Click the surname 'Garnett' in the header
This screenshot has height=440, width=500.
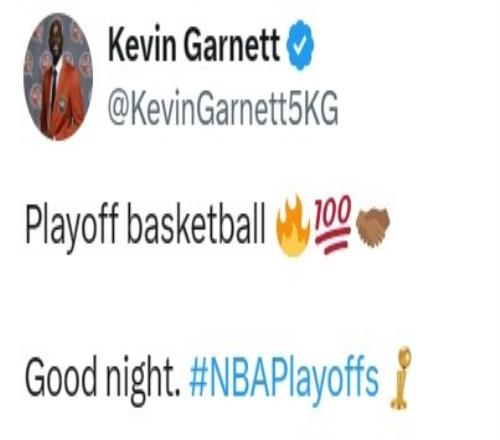tap(232, 44)
